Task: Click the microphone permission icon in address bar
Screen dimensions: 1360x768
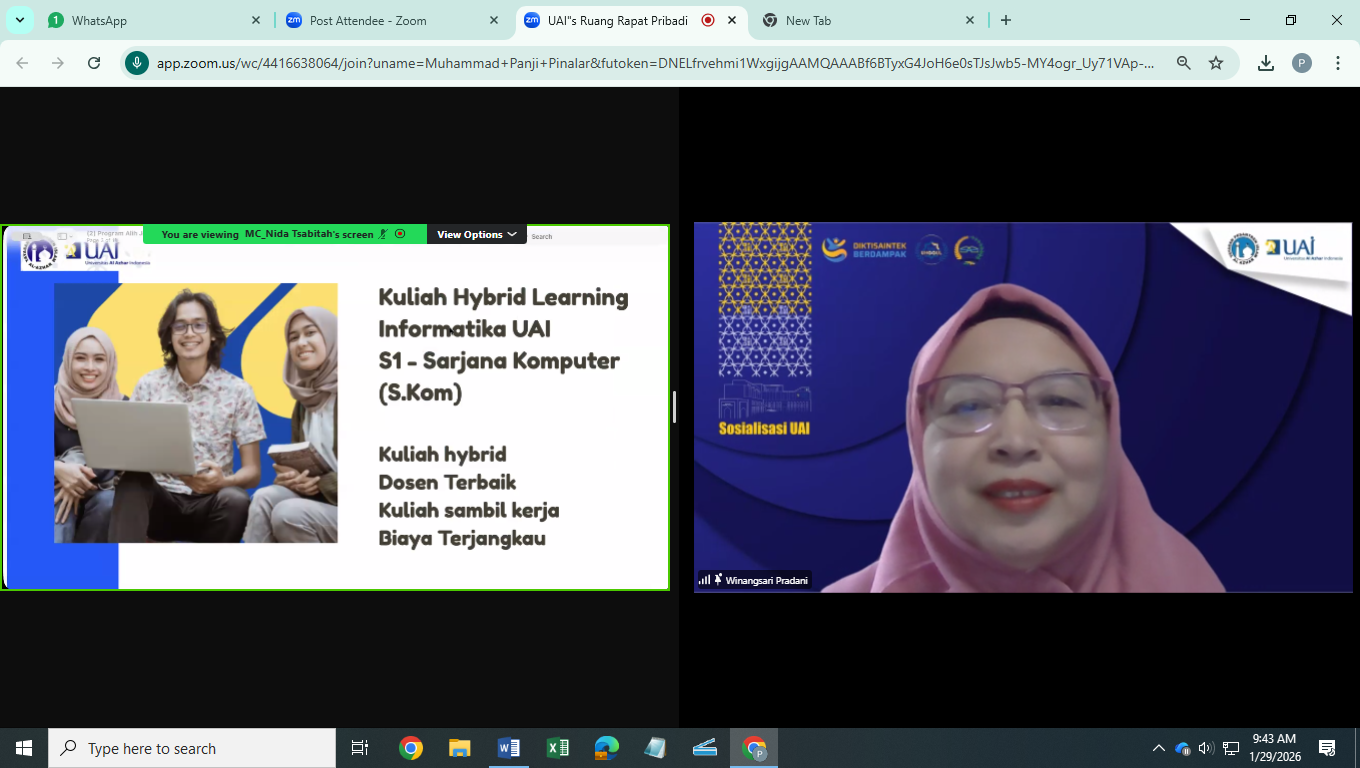Action: pos(137,63)
